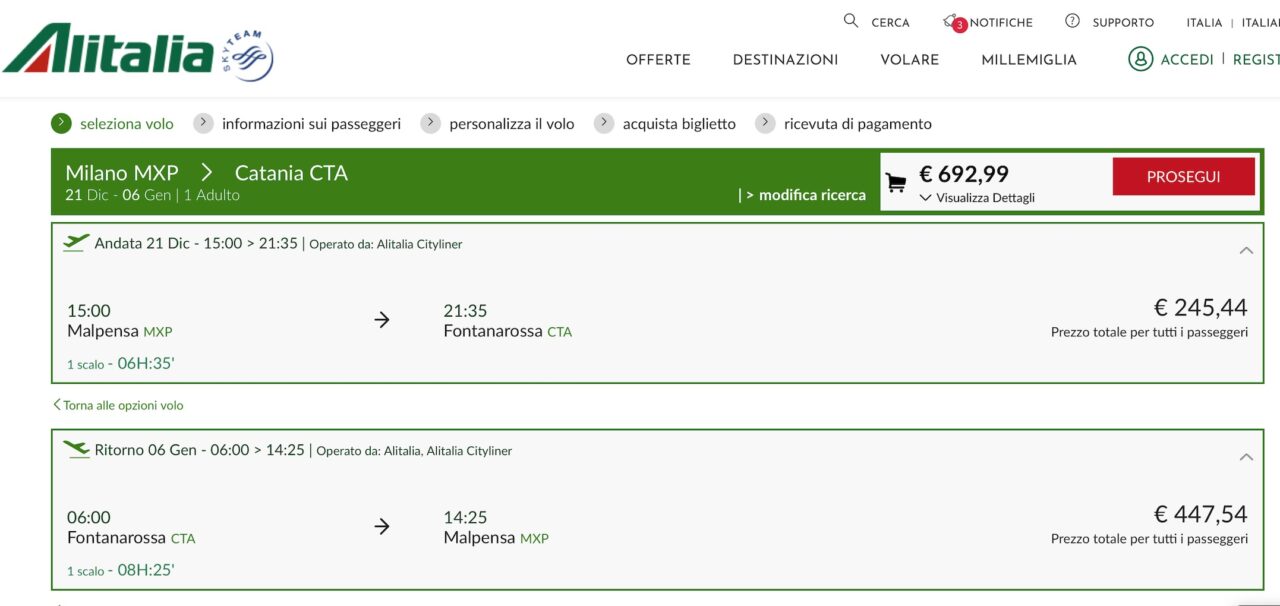Click the departing plane icon for Andata

(76, 242)
